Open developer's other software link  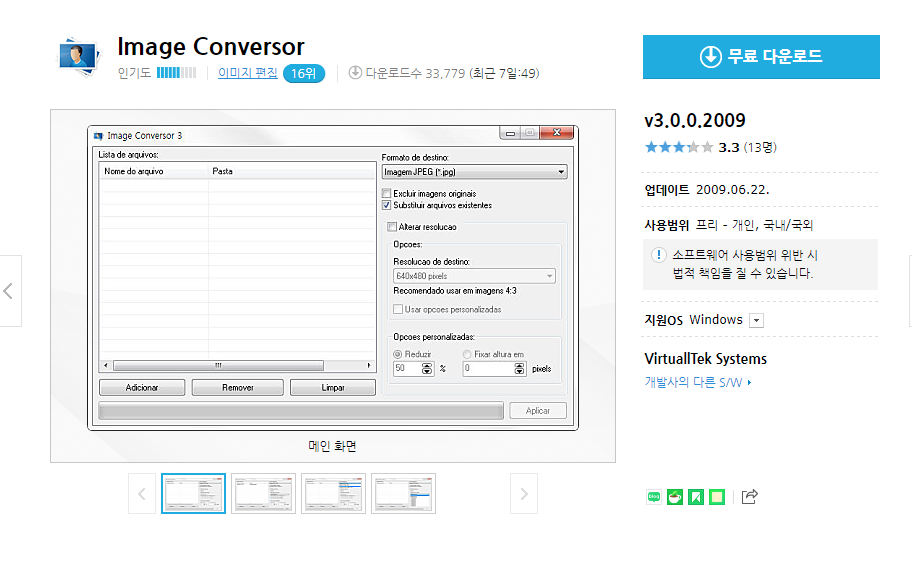point(697,382)
